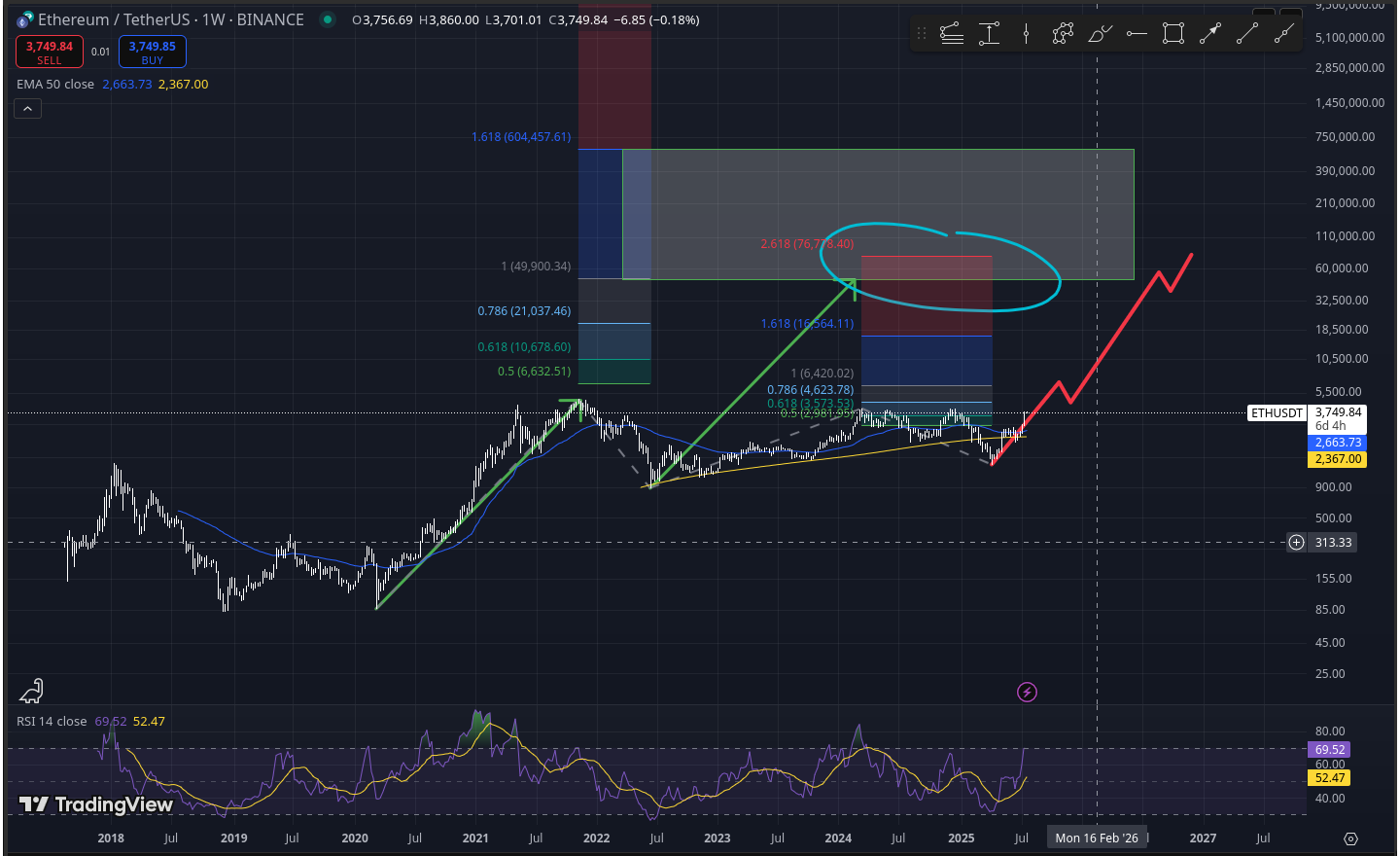The height and width of the screenshot is (856, 1400).
Task: Select the trend line tool
Action: point(1247,34)
